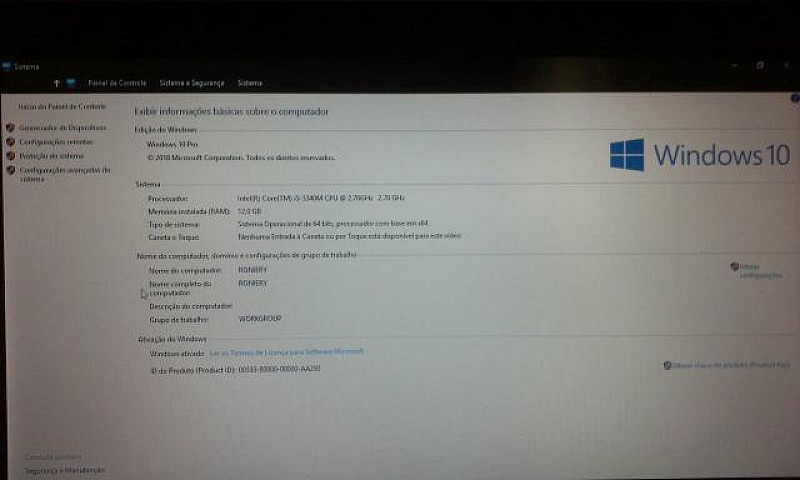Go to Painel de Controle breadcrumb
This screenshot has height=480, width=800.
pos(117,83)
